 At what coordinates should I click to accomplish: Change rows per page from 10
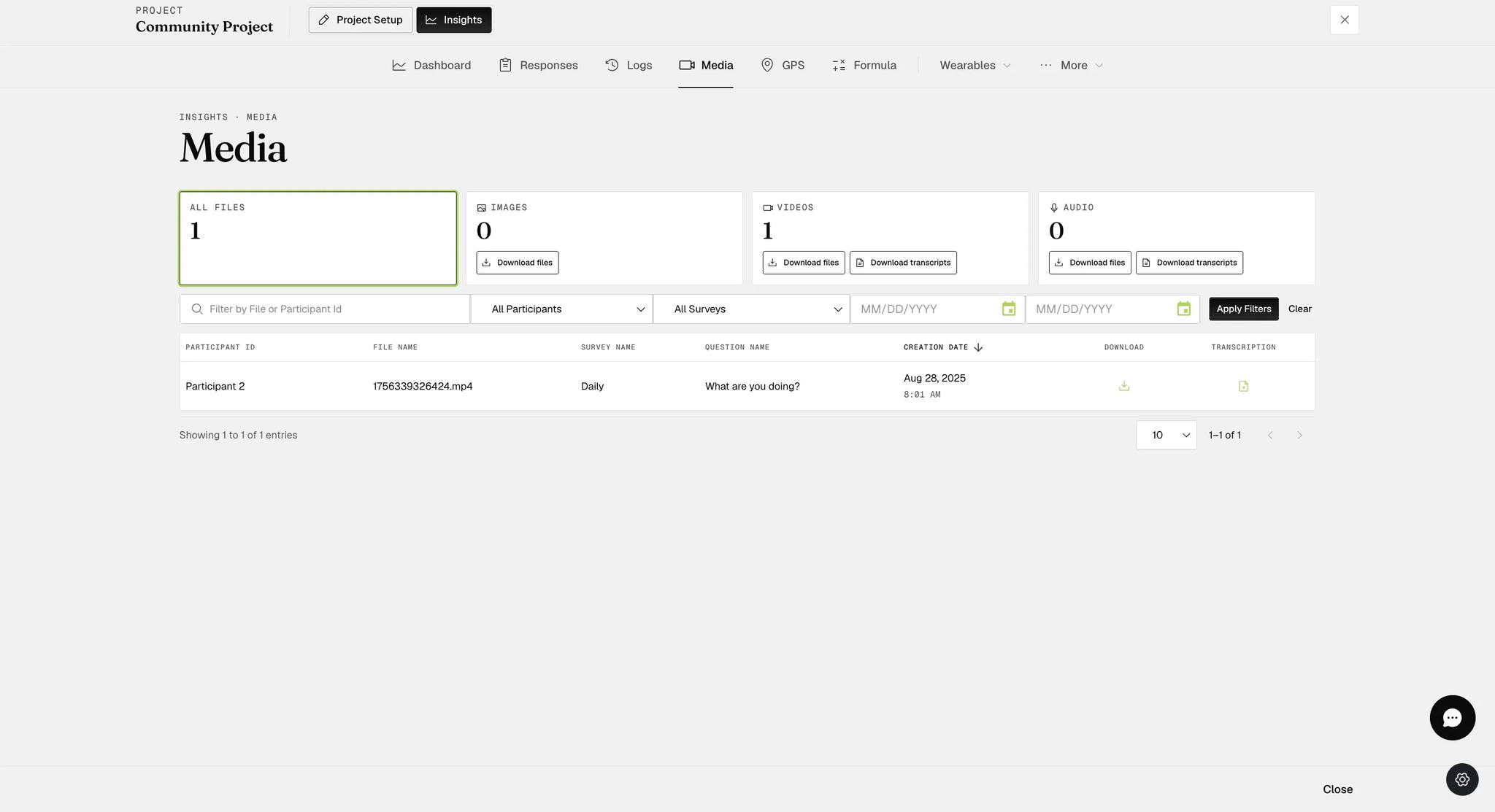click(x=1167, y=436)
